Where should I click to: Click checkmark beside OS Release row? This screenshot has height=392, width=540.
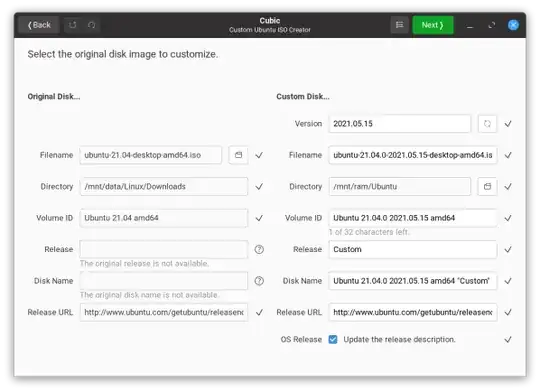pos(508,340)
